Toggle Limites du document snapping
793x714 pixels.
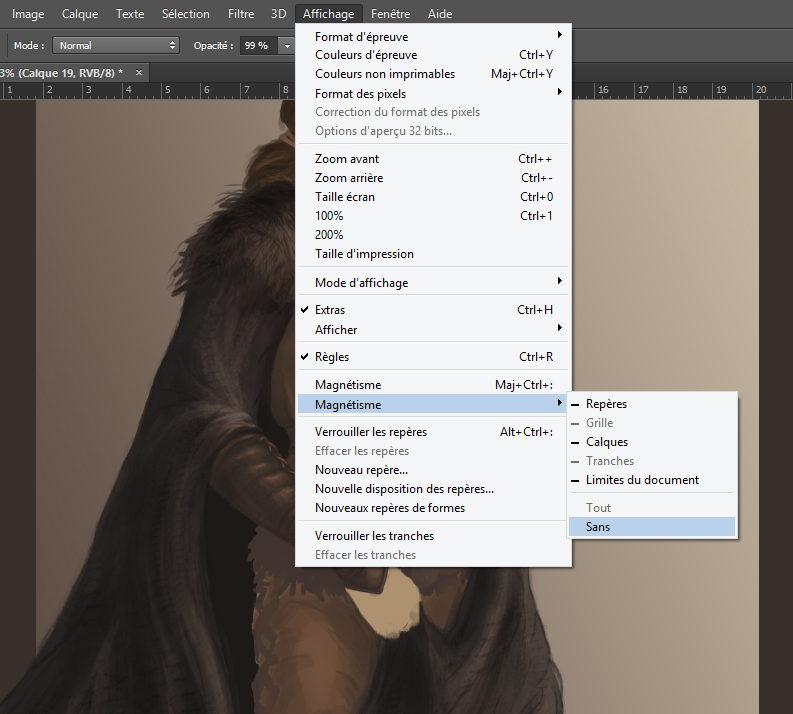coord(642,480)
